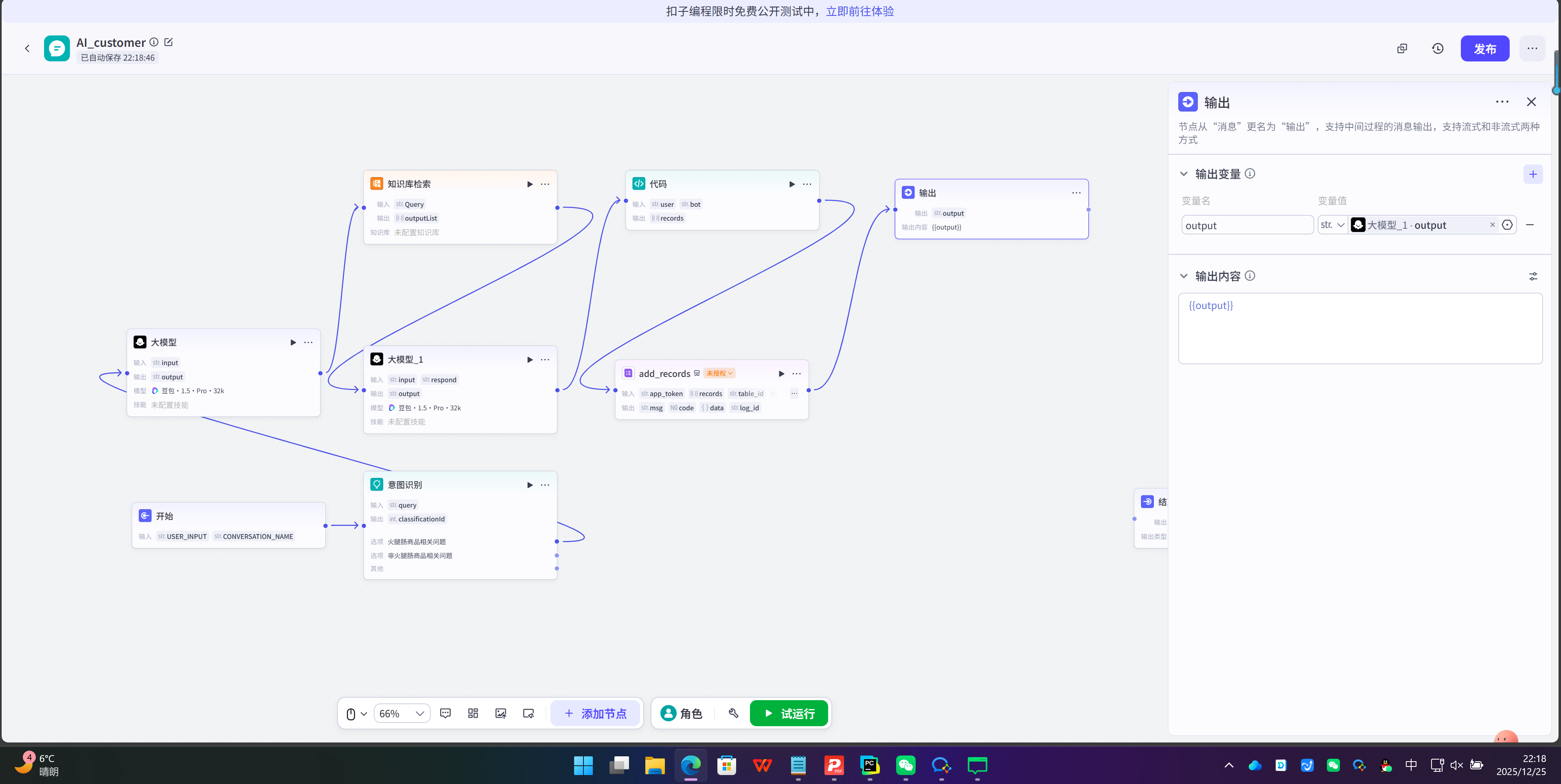Click the output variable name input field
The image size is (1561, 784).
[1247, 226]
